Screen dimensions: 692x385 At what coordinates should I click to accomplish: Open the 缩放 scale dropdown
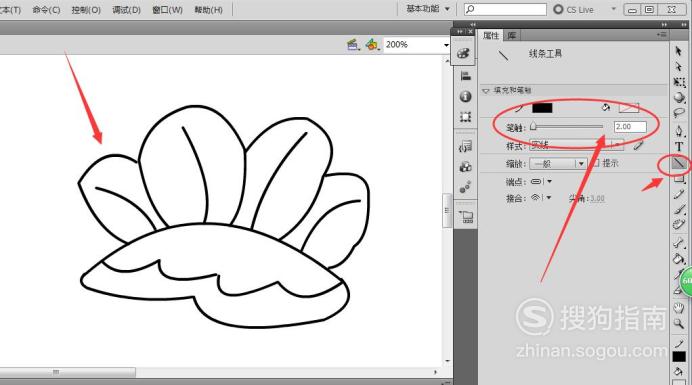pos(558,164)
